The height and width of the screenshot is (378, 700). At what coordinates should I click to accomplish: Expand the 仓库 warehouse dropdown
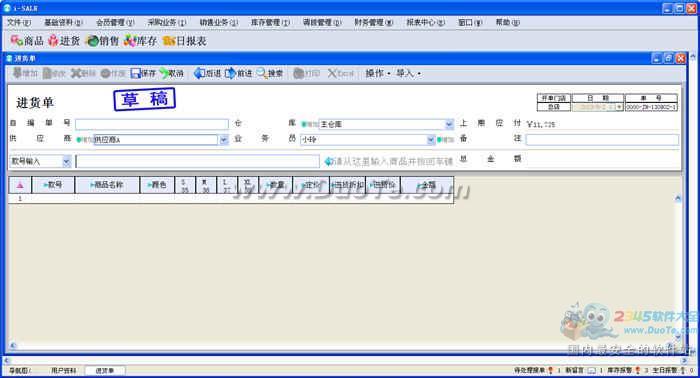point(449,125)
